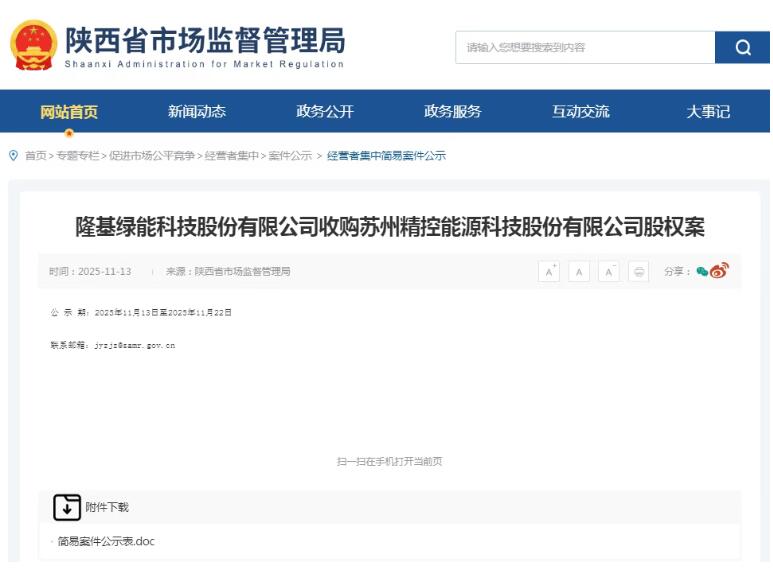Increase font size with A+ icon
Screen dimensions: 773x581
pyautogui.click(x=549, y=272)
